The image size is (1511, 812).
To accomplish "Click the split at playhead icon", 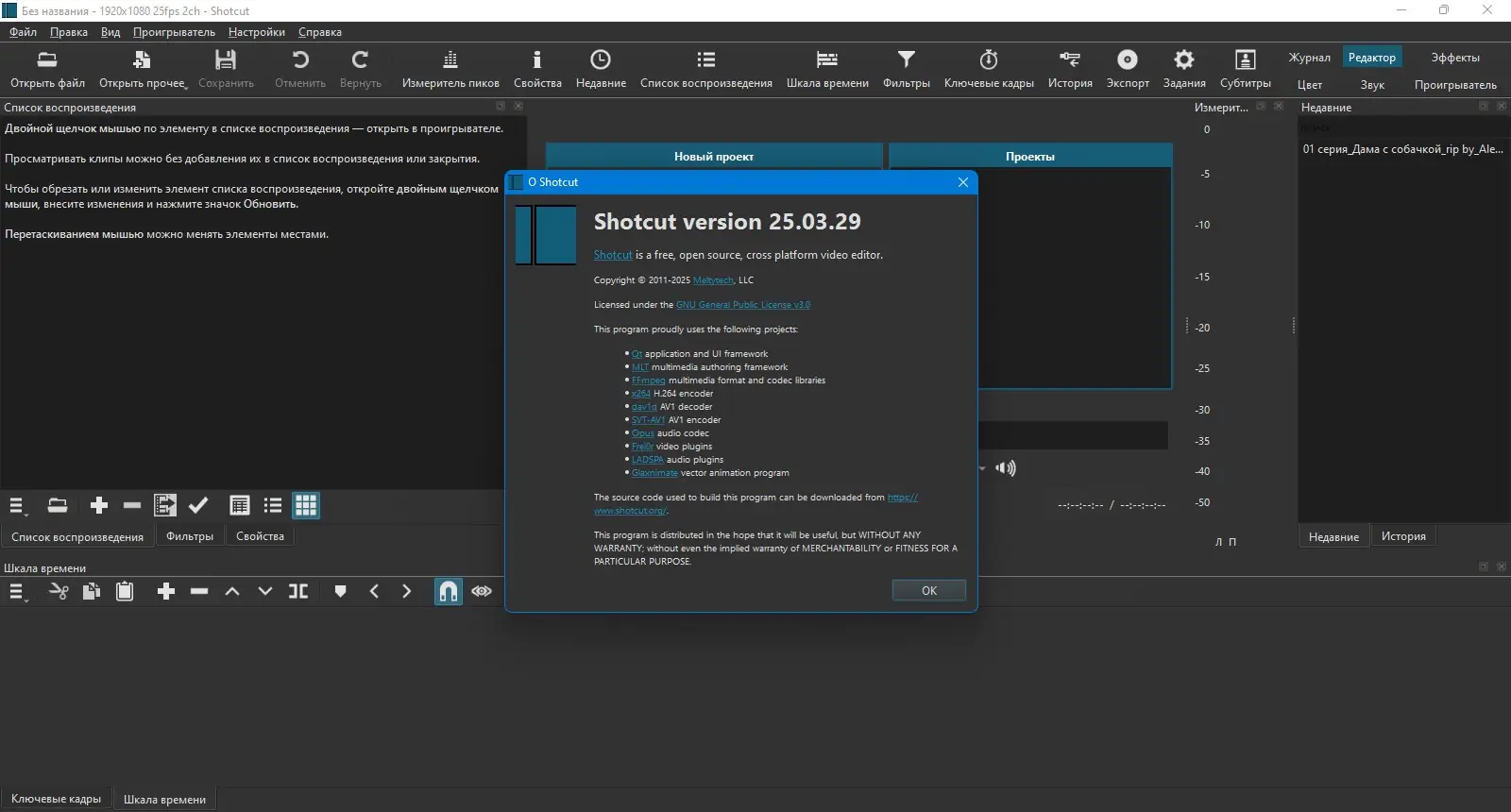I will [298, 591].
